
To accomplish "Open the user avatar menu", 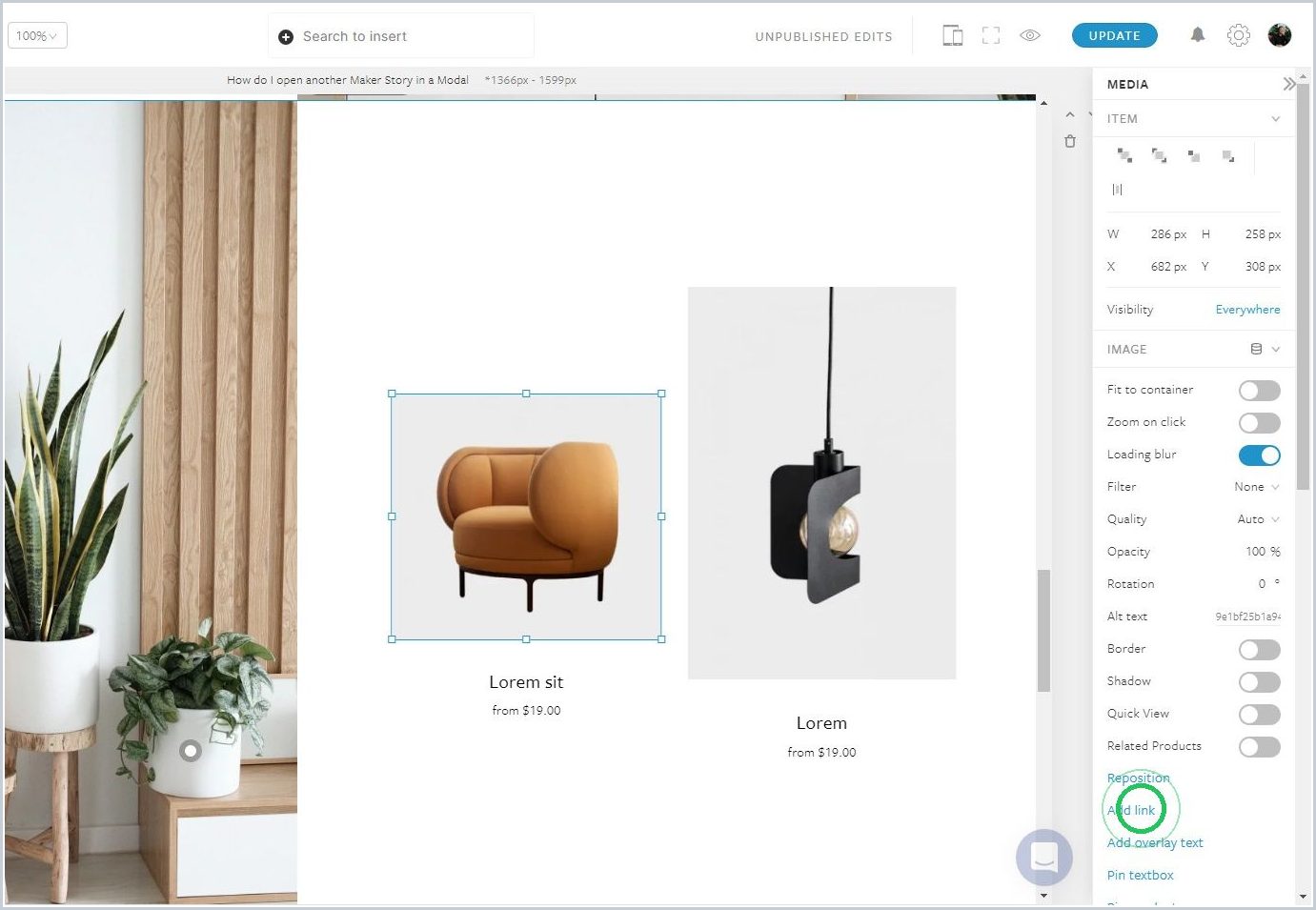I will click(1280, 35).
